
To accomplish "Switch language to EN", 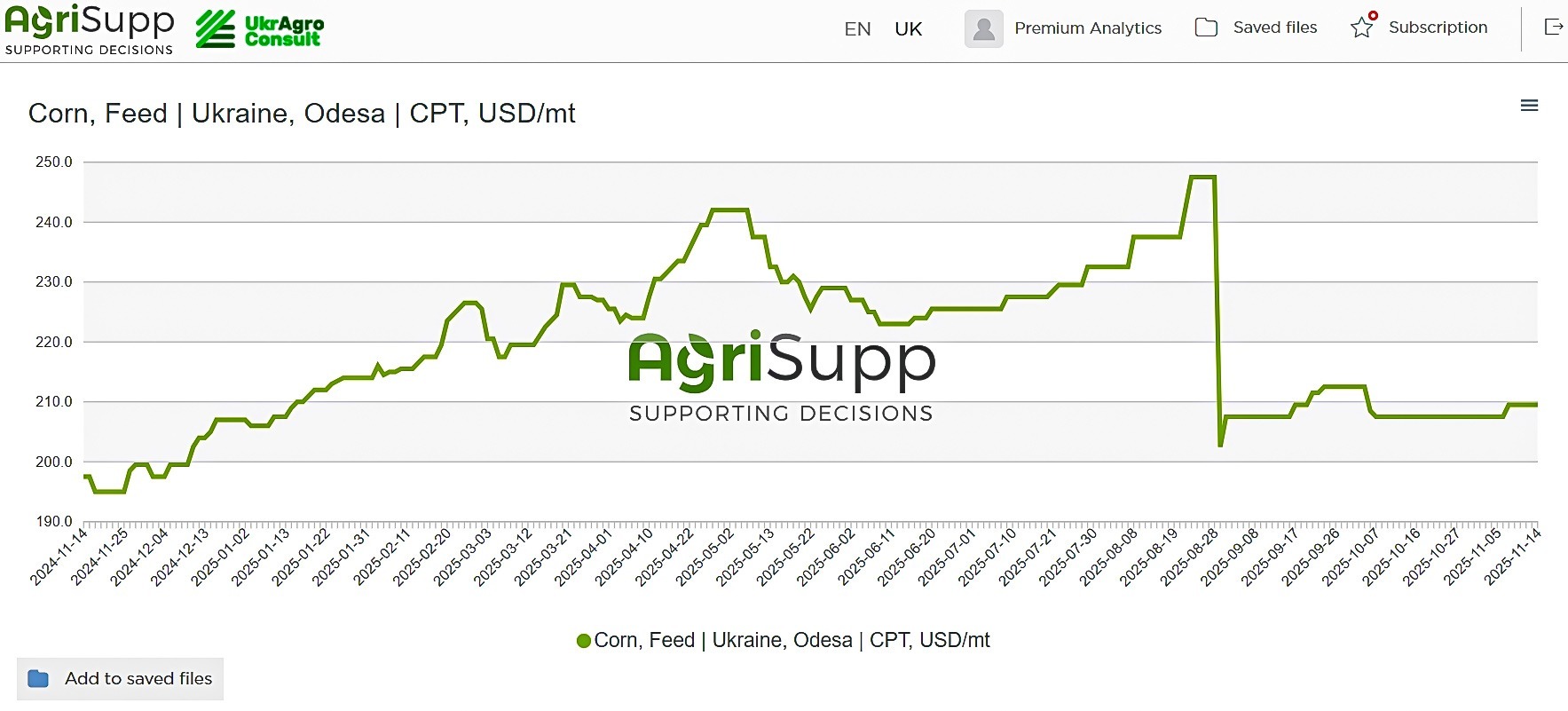I will point(857,29).
